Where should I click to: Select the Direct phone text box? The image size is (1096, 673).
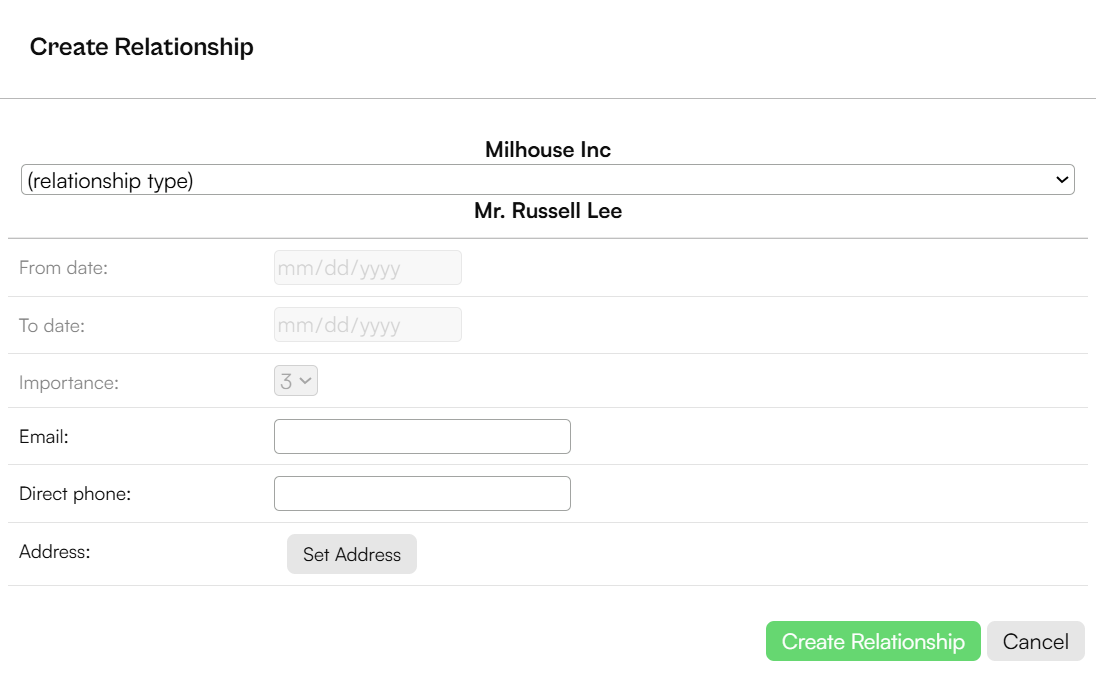click(x=422, y=493)
